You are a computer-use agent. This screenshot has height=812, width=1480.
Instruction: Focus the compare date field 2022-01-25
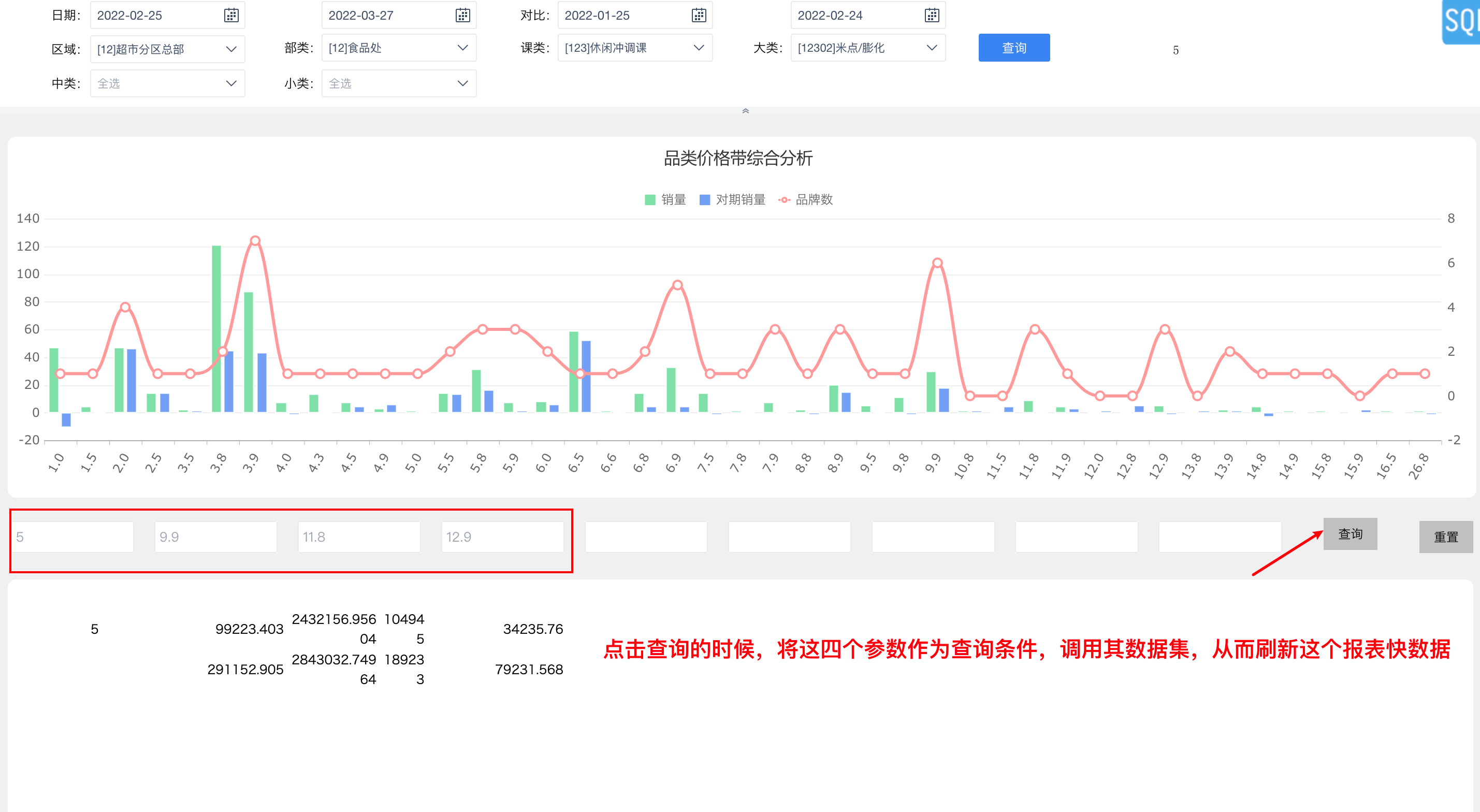[x=635, y=16]
